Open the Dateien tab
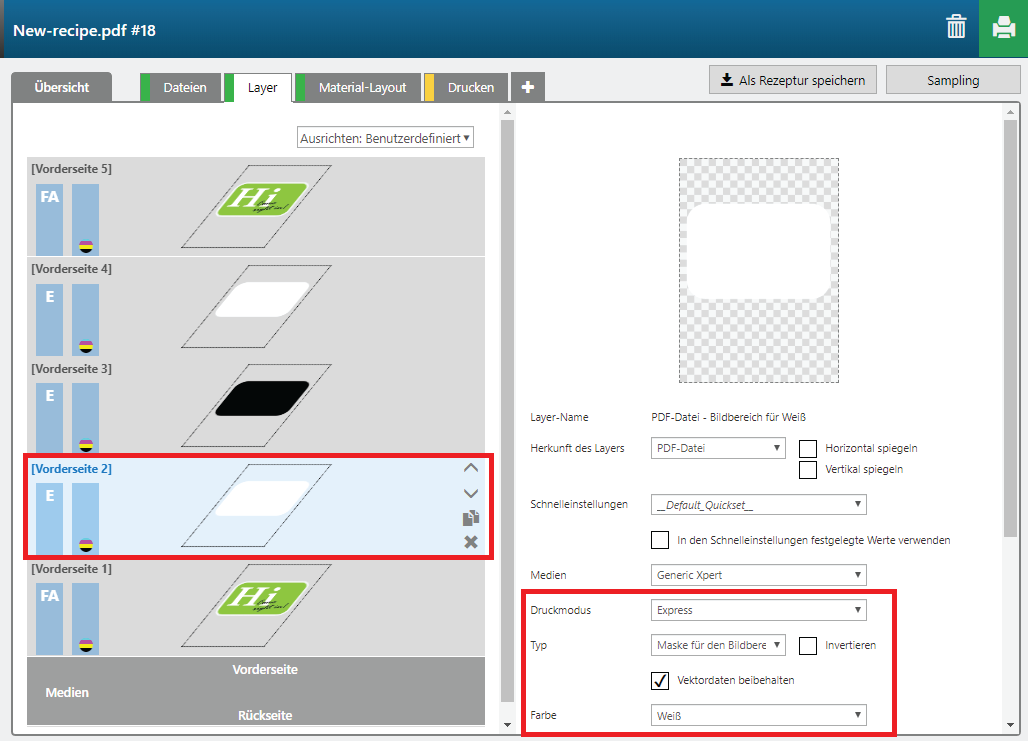This screenshot has width=1028, height=741. tap(185, 88)
